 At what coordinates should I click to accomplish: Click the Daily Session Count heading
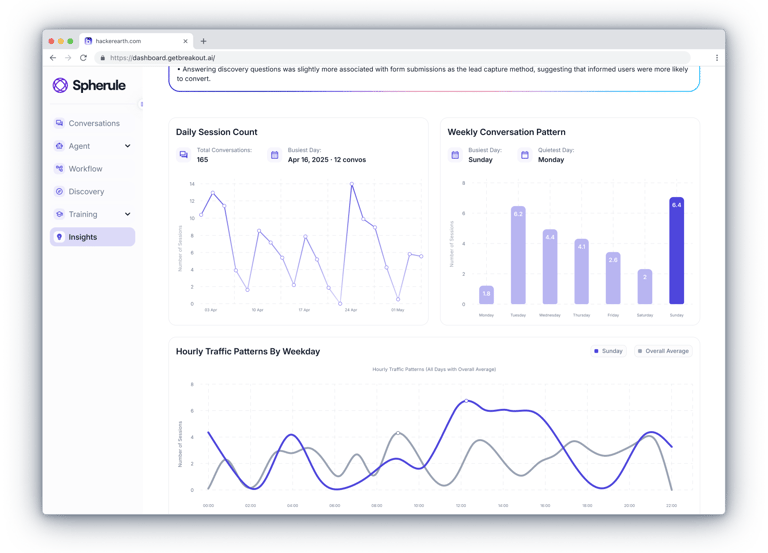pyautogui.click(x=216, y=132)
